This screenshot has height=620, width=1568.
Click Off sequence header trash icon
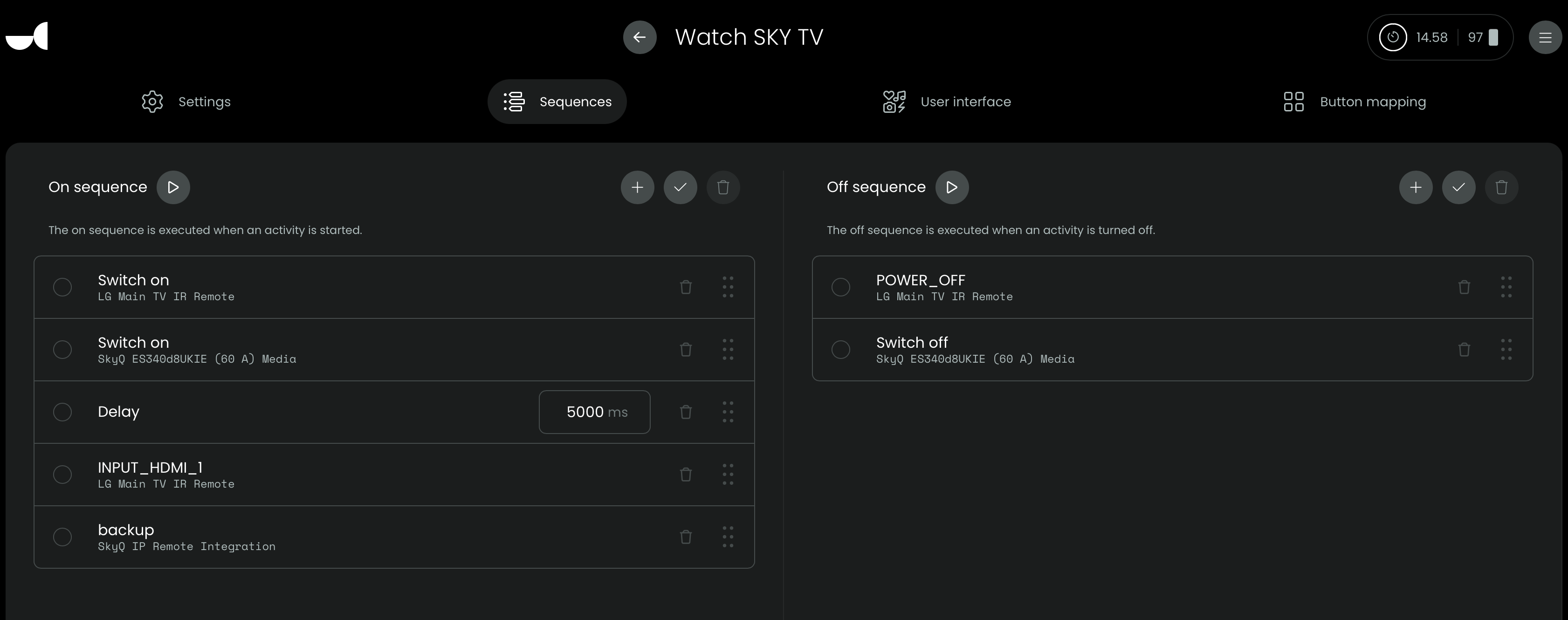[1501, 187]
